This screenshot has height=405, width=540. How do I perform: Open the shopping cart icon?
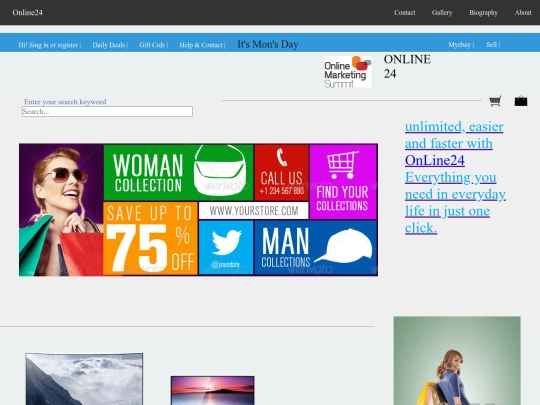[495, 101]
